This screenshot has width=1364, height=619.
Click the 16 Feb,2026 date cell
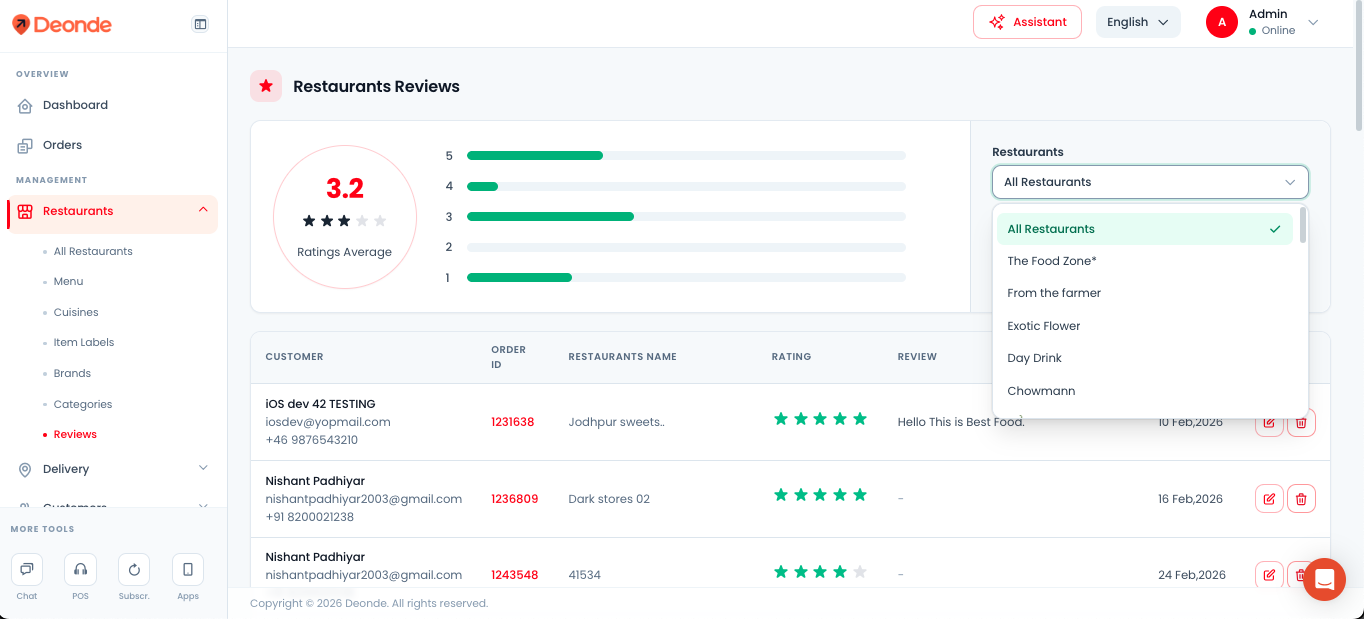(1190, 499)
